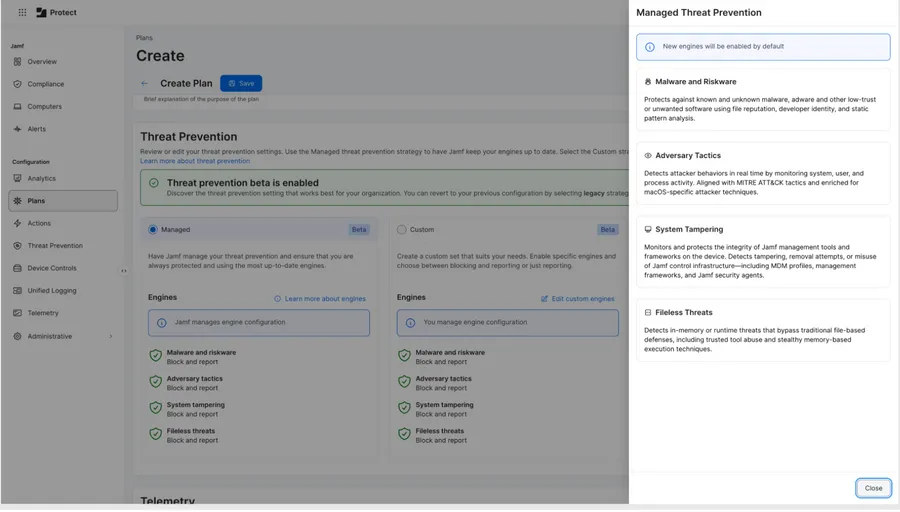Click the System Tampering monitor icon
Viewport: 900px width, 512px height.
pos(648,230)
